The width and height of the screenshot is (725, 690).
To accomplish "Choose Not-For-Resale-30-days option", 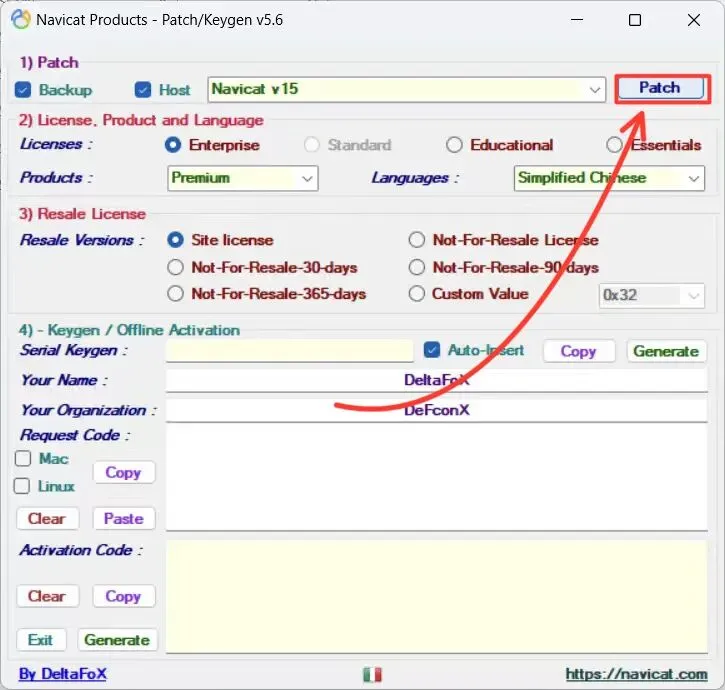I will 175,267.
